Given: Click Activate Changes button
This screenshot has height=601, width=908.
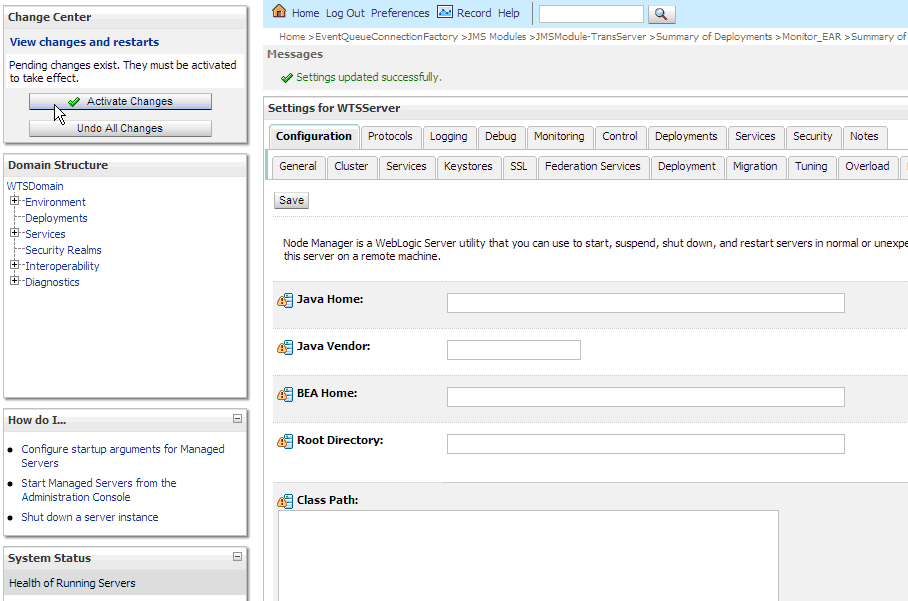Looking at the screenshot, I should (120, 101).
